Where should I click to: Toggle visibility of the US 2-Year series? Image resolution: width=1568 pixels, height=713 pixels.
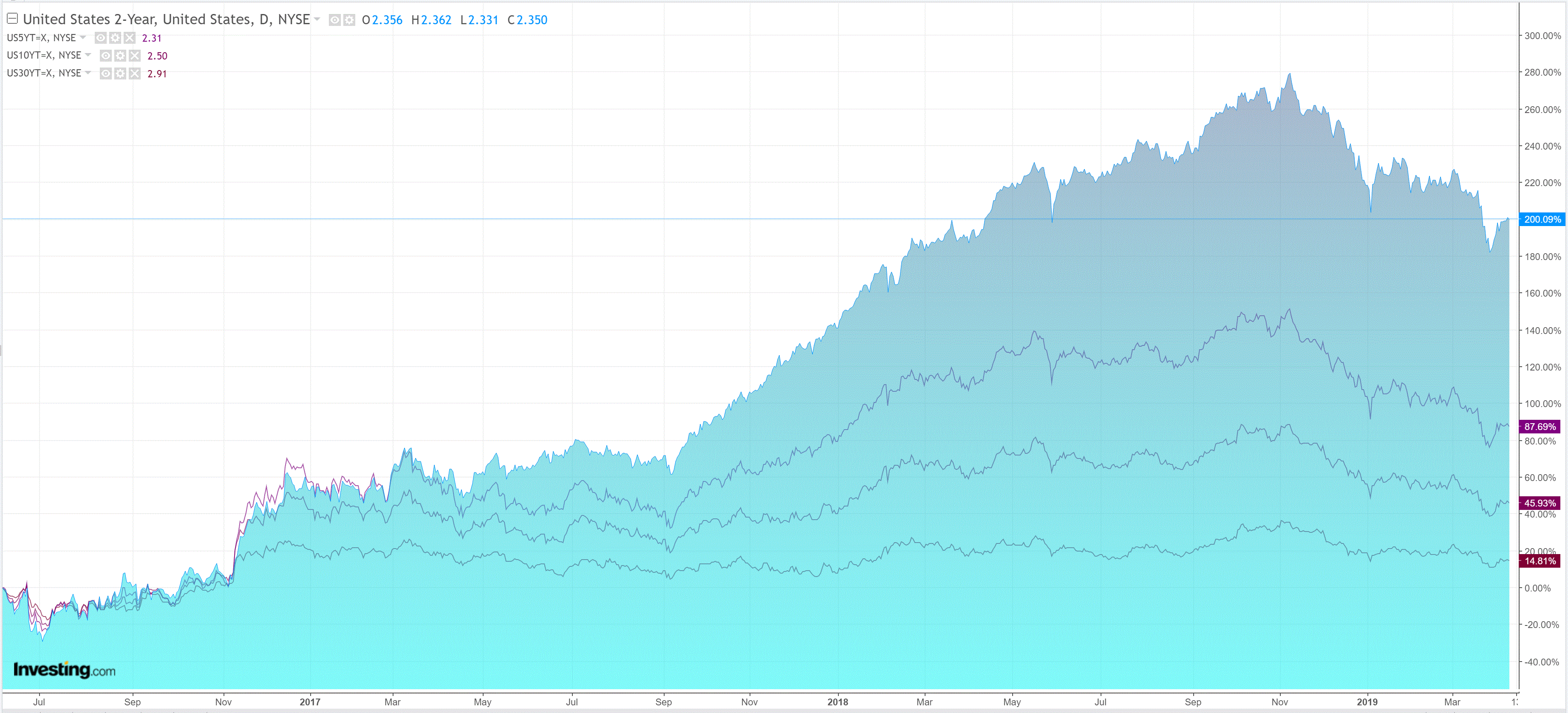[334, 20]
